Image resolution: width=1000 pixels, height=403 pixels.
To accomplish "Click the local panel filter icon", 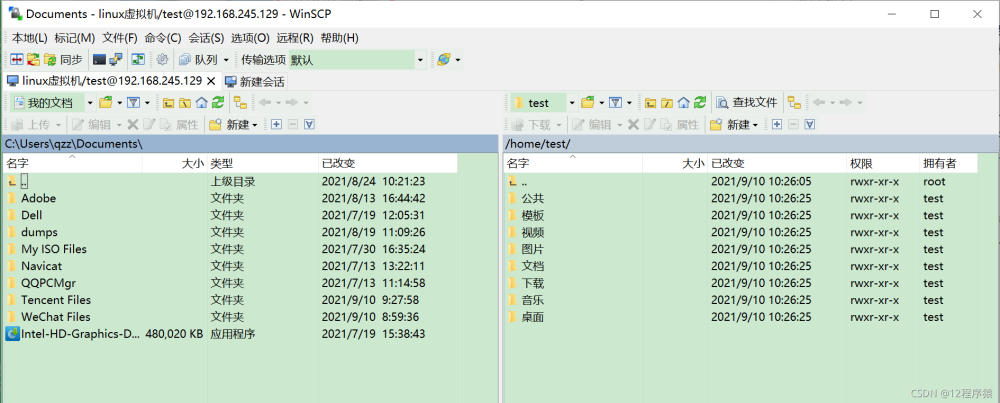I will click(133, 103).
